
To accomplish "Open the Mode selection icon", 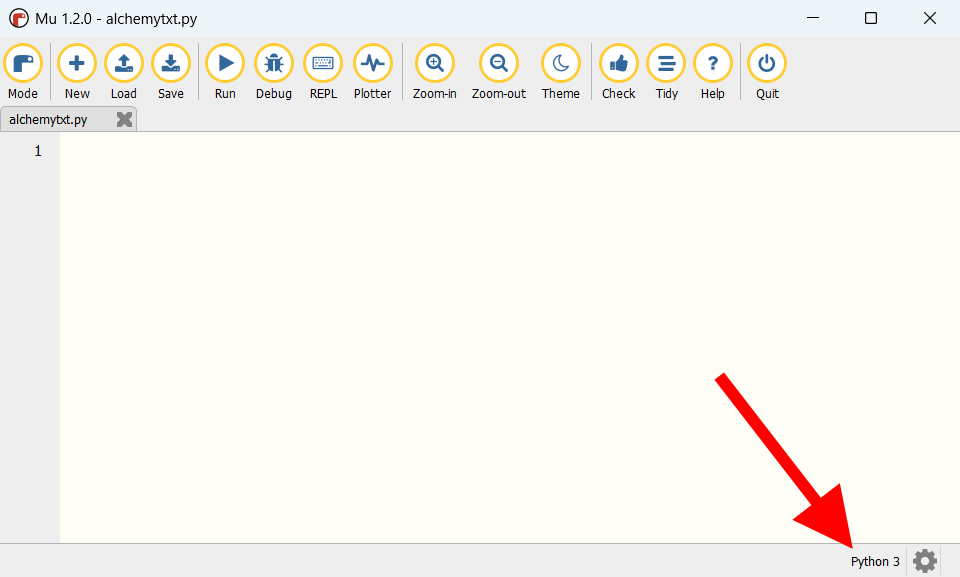I will (x=23, y=64).
